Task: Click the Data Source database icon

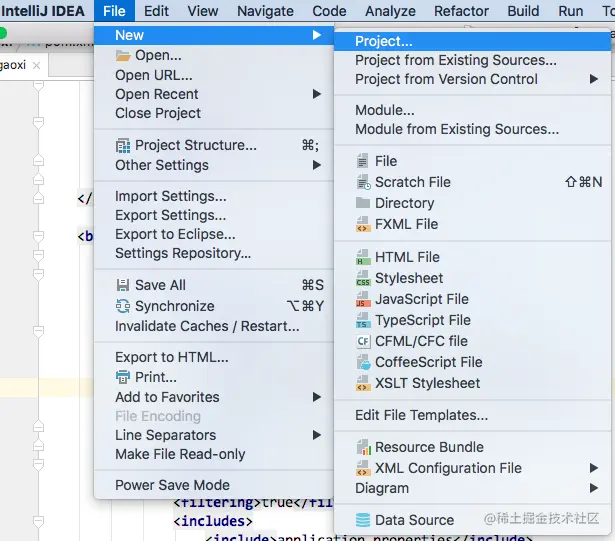Action: point(363,520)
